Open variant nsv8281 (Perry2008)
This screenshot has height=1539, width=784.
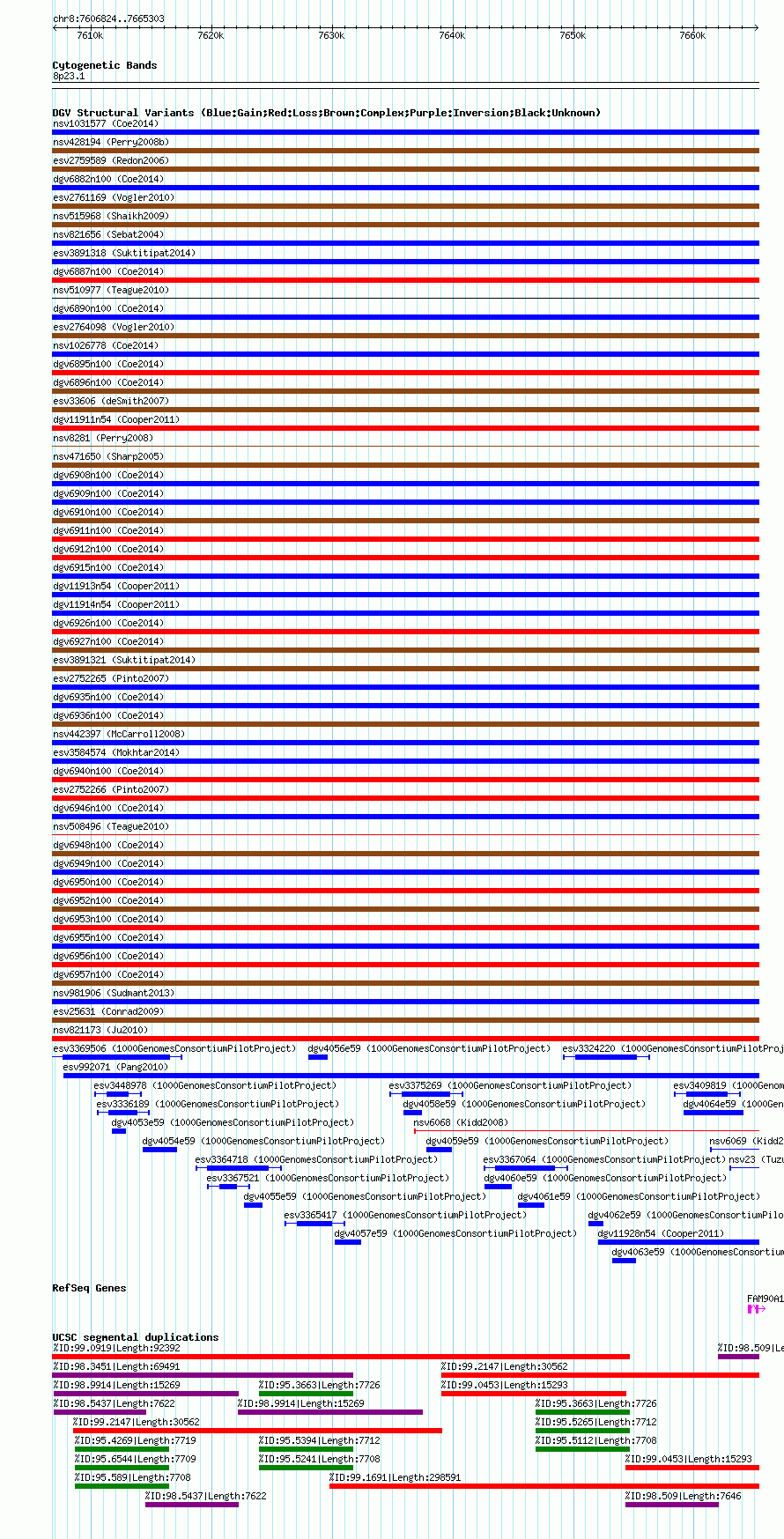pos(103,438)
